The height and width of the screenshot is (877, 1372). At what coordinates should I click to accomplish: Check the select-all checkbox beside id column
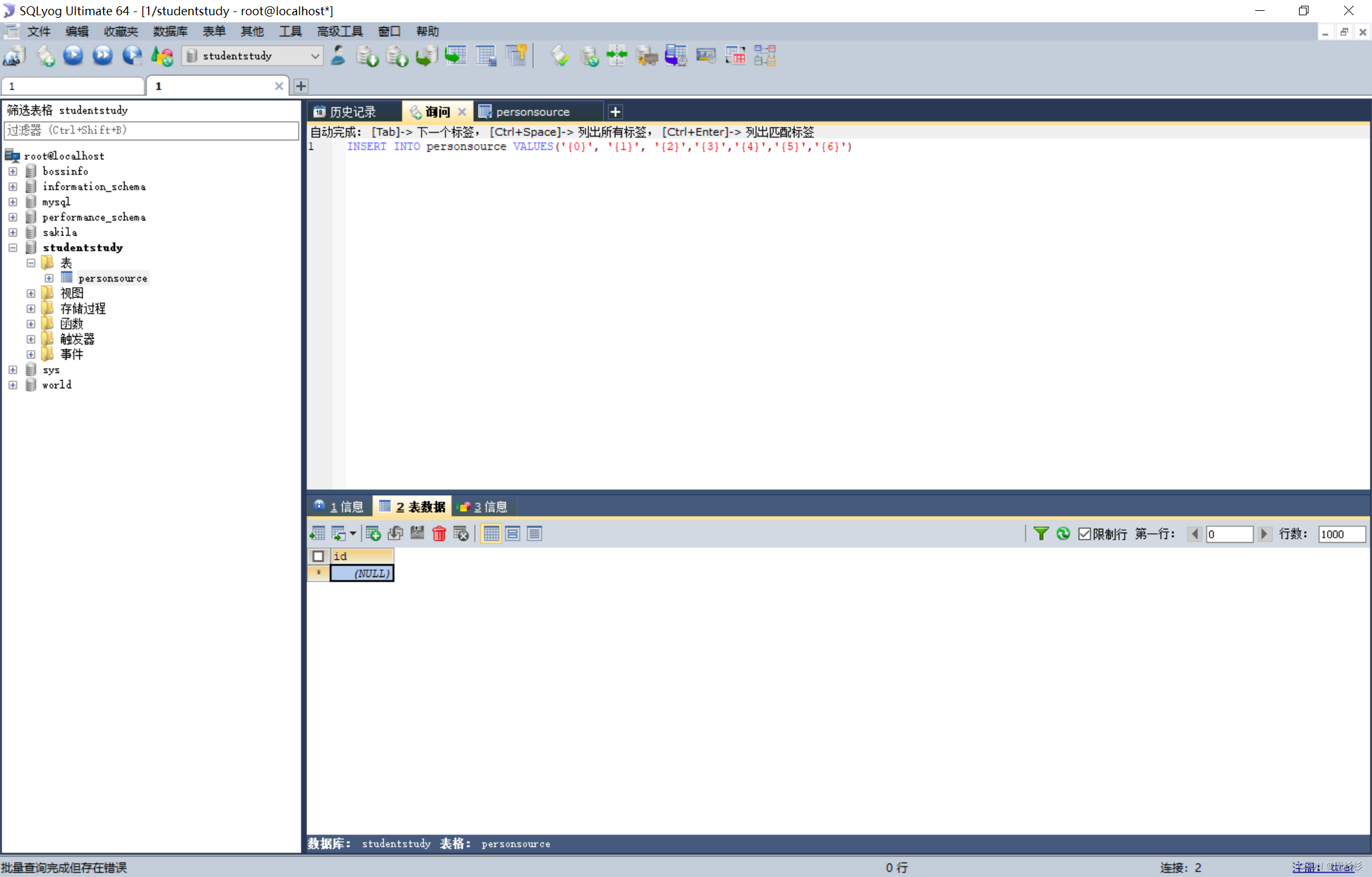point(318,556)
